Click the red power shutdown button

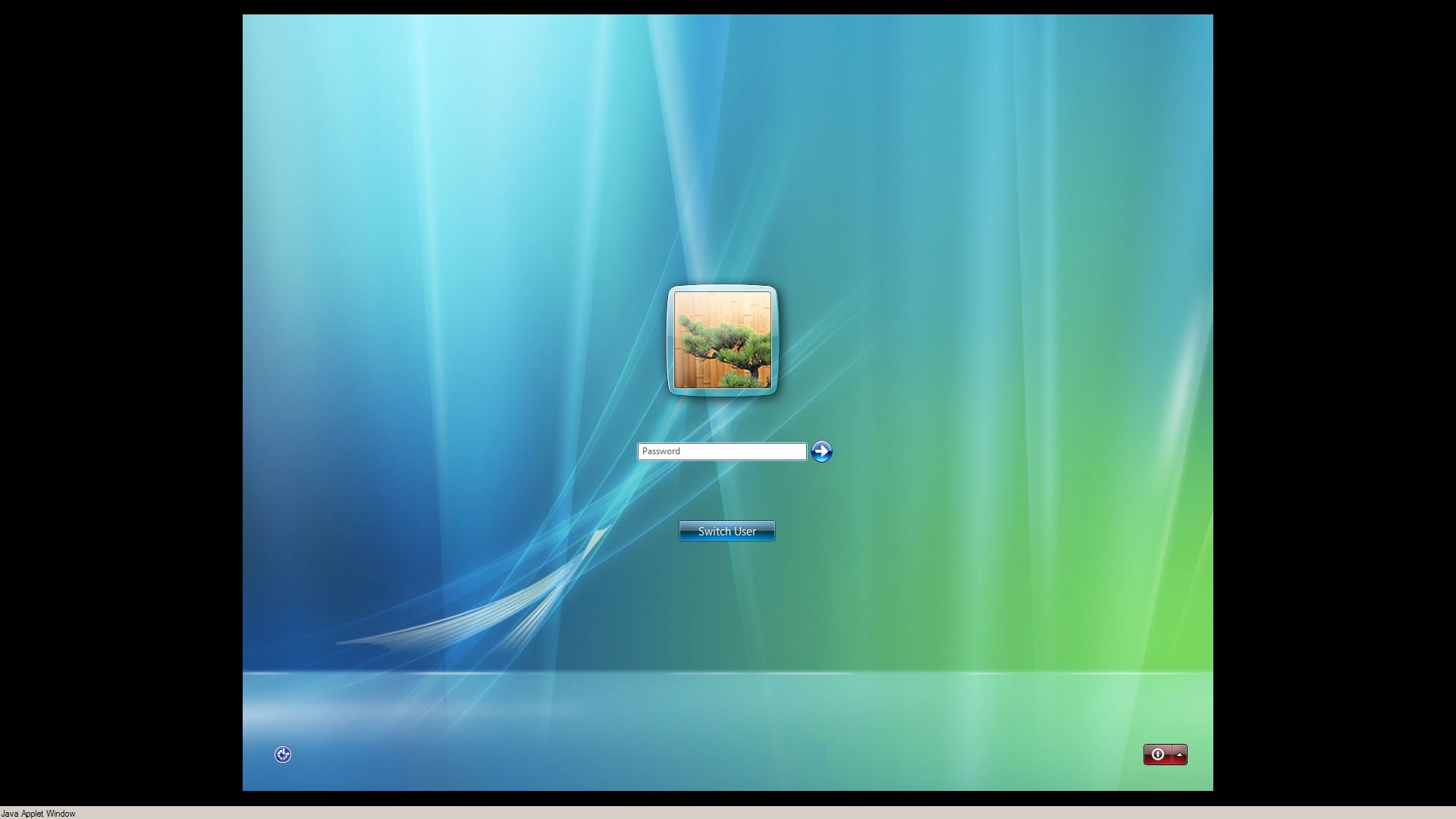pyautogui.click(x=1157, y=755)
